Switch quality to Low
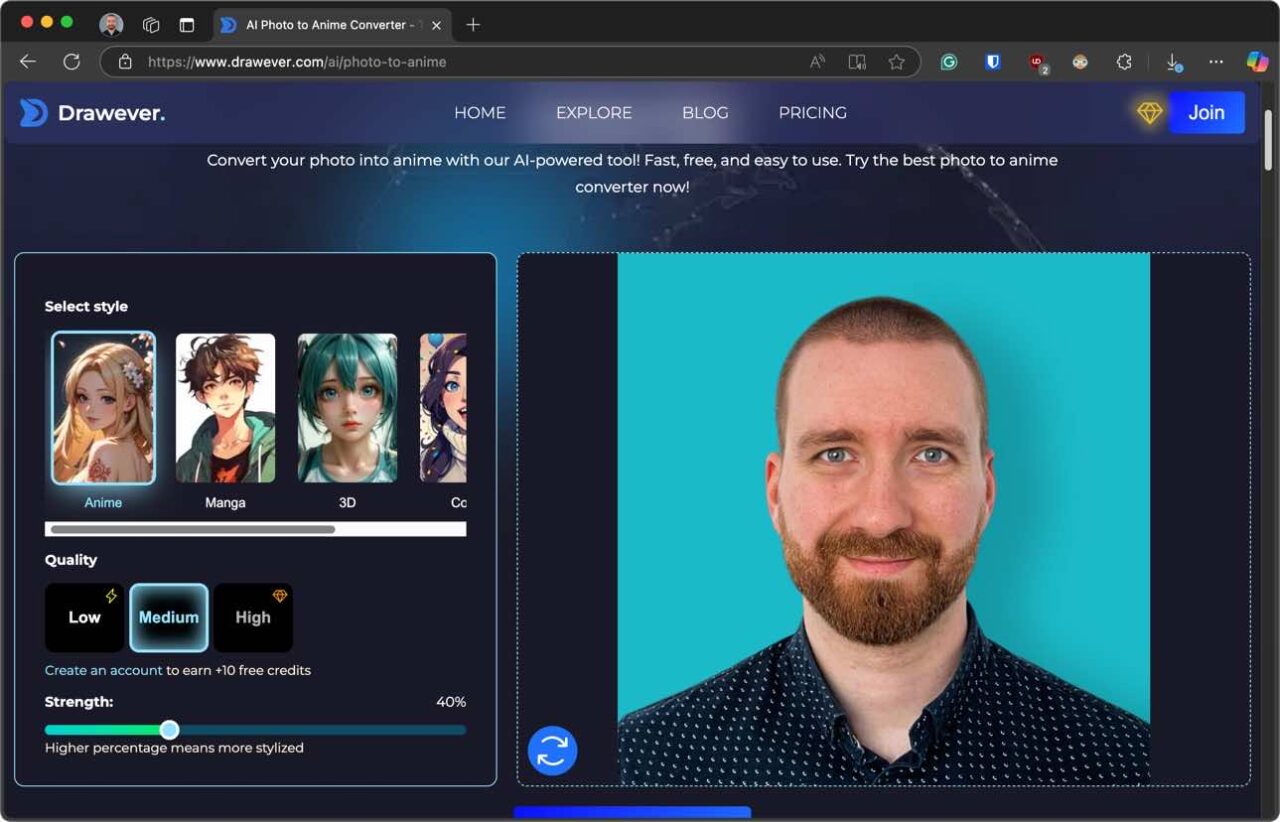1280x822 pixels. tap(84, 617)
